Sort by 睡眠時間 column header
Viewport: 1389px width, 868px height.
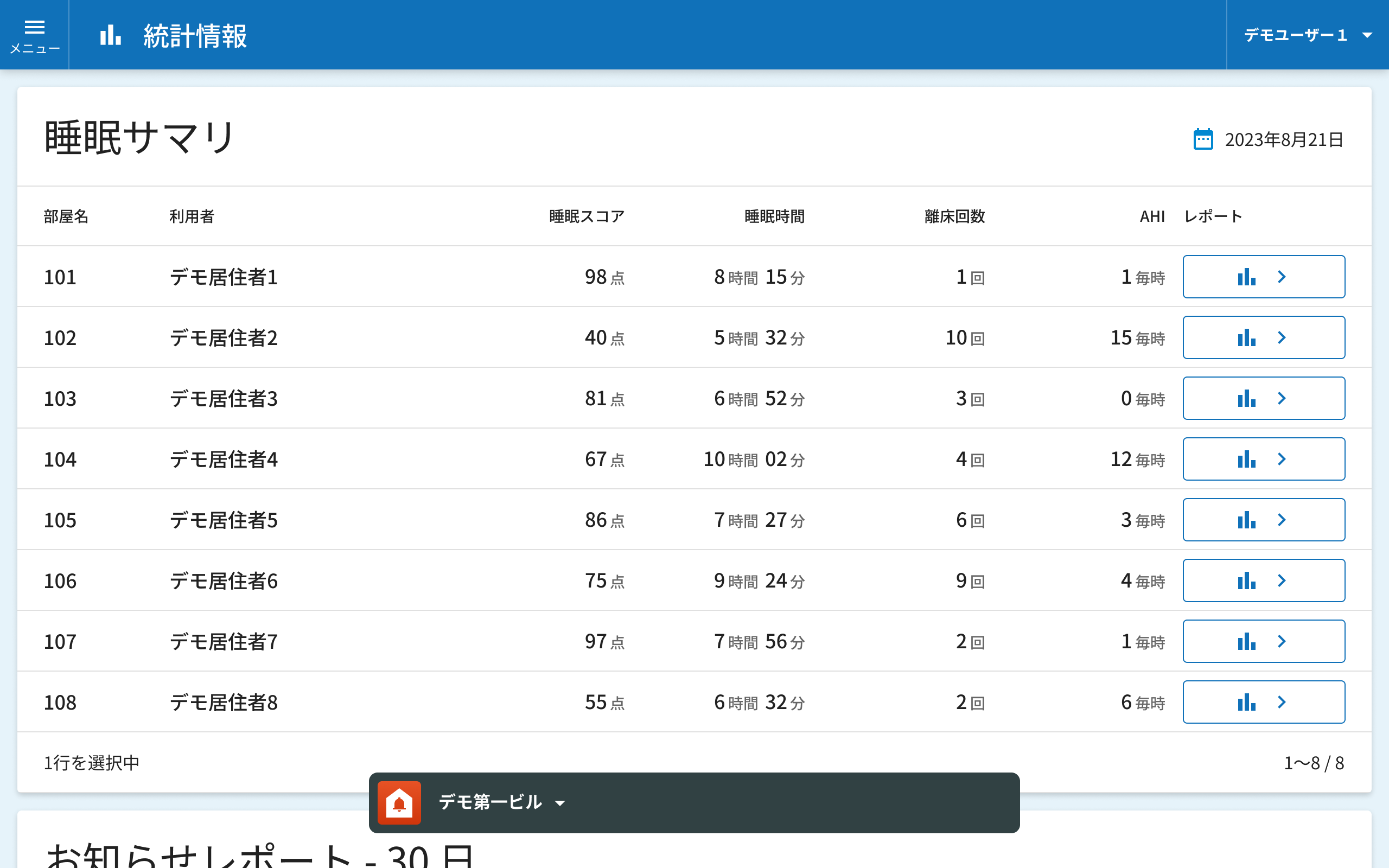tap(774, 216)
